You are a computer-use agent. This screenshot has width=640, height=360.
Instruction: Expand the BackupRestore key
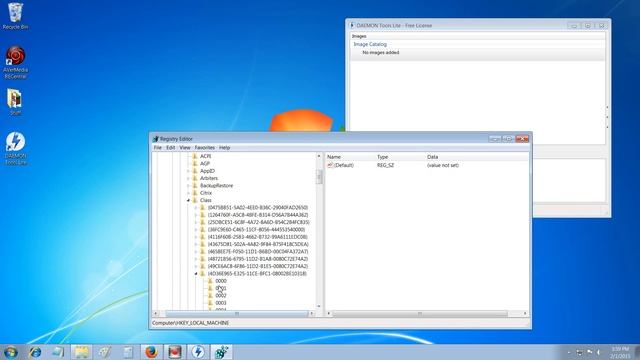tap(188, 186)
